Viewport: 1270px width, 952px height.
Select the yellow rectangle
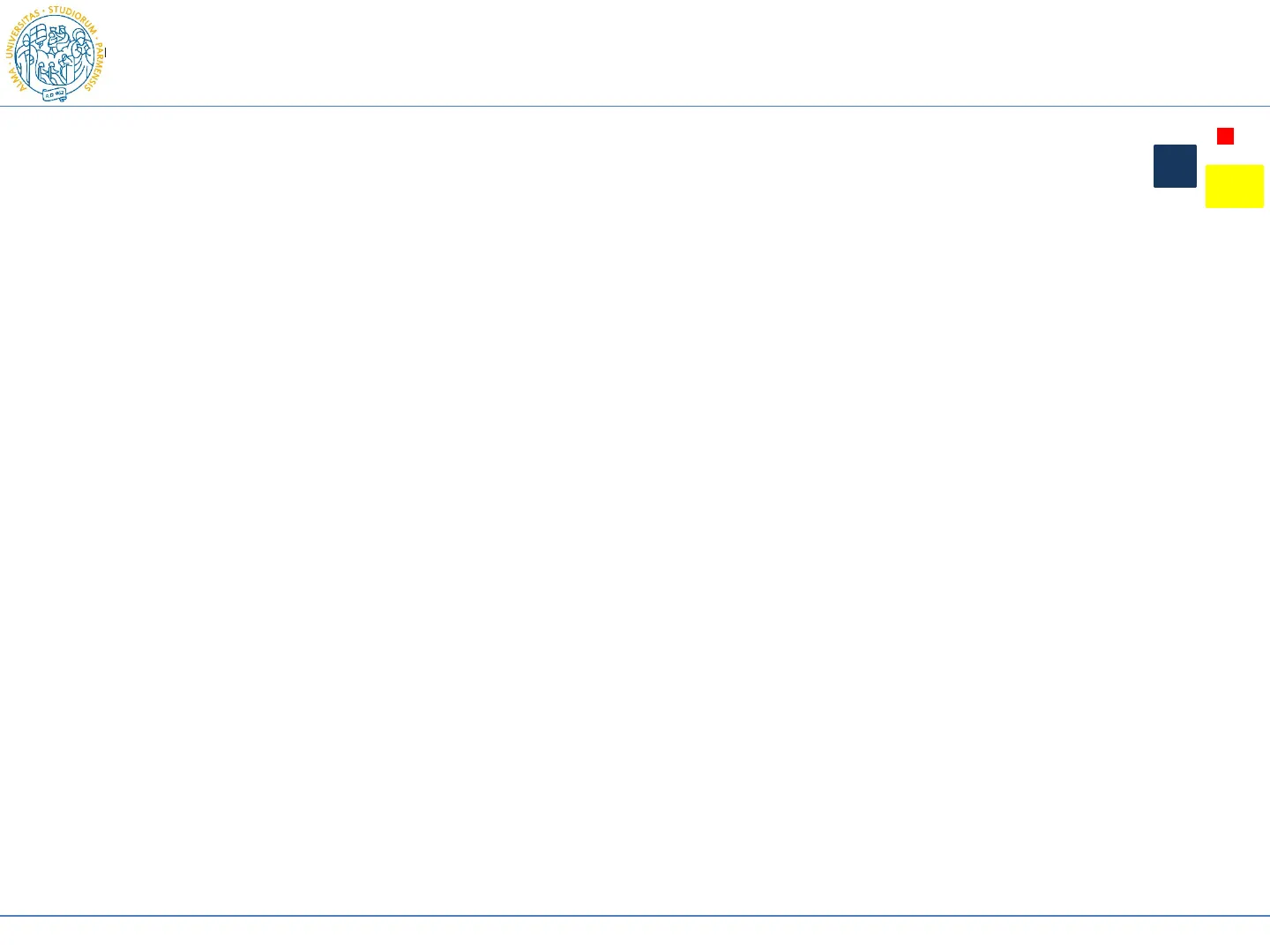[1234, 186]
